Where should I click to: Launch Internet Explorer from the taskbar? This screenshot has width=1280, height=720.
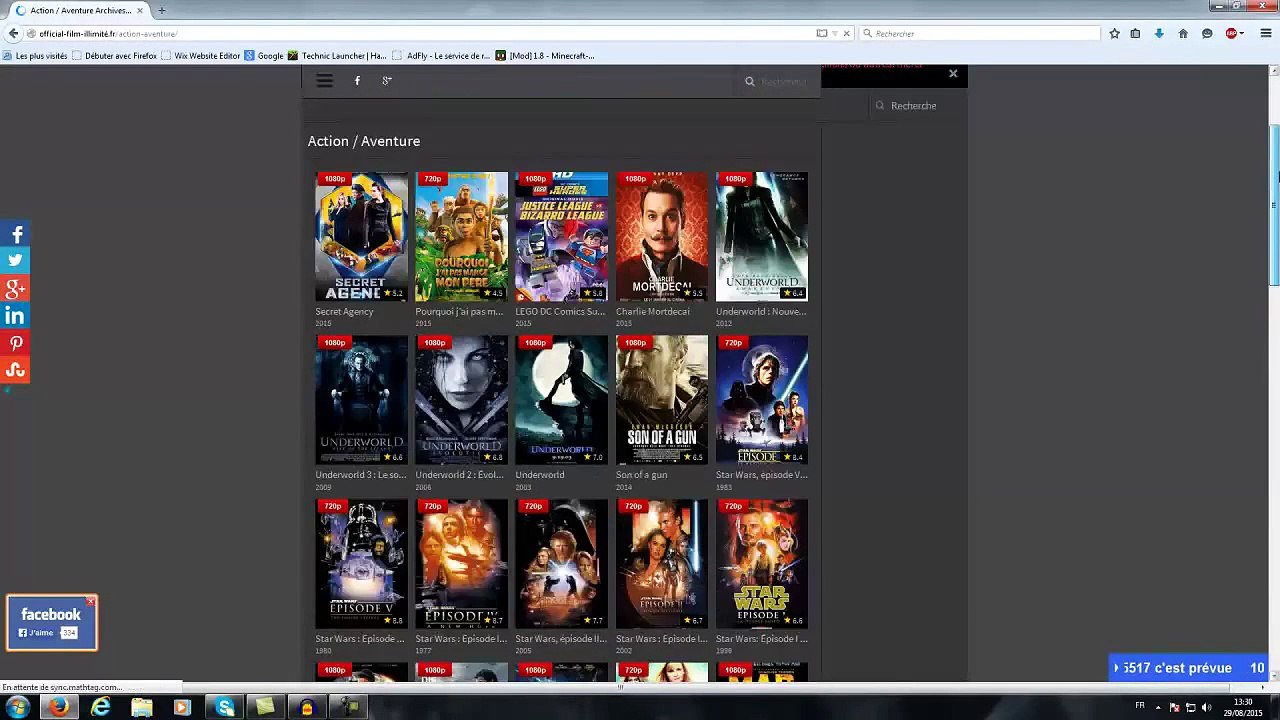coord(101,707)
